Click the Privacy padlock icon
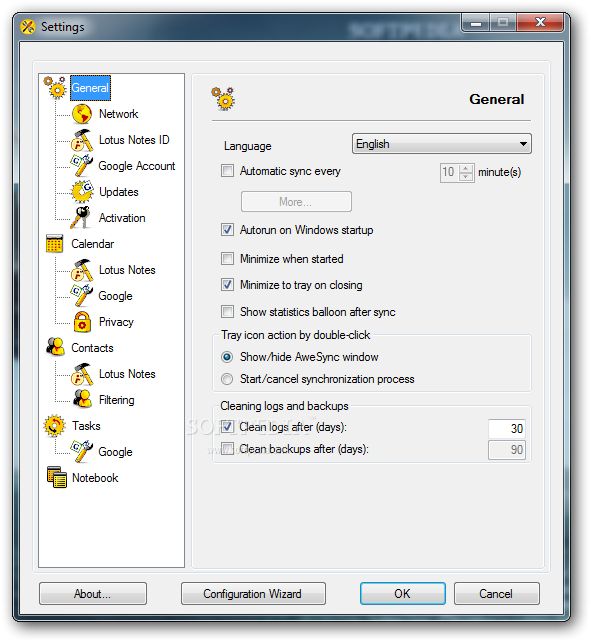 [x=82, y=322]
